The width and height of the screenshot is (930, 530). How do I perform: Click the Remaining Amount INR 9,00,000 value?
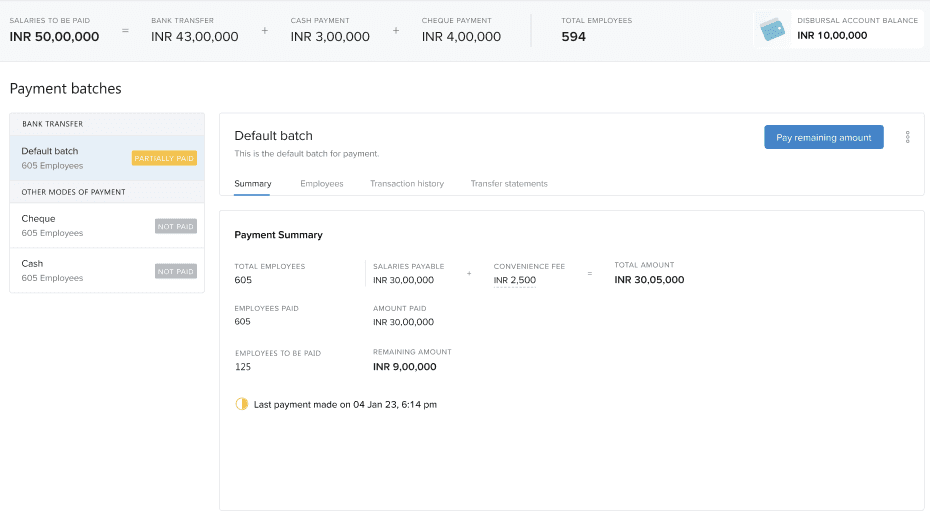pyautogui.click(x=405, y=367)
